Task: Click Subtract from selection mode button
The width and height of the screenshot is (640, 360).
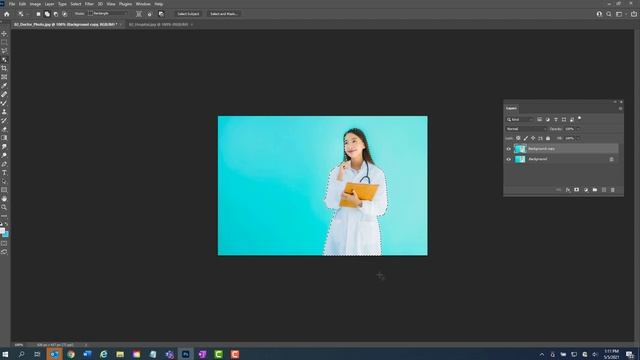Action: coord(56,14)
